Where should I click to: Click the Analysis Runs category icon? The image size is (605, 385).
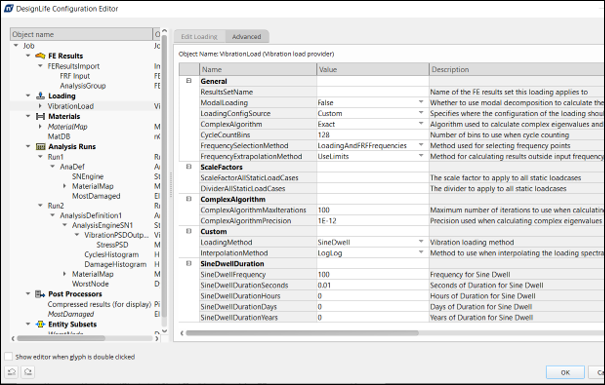pos(40,147)
